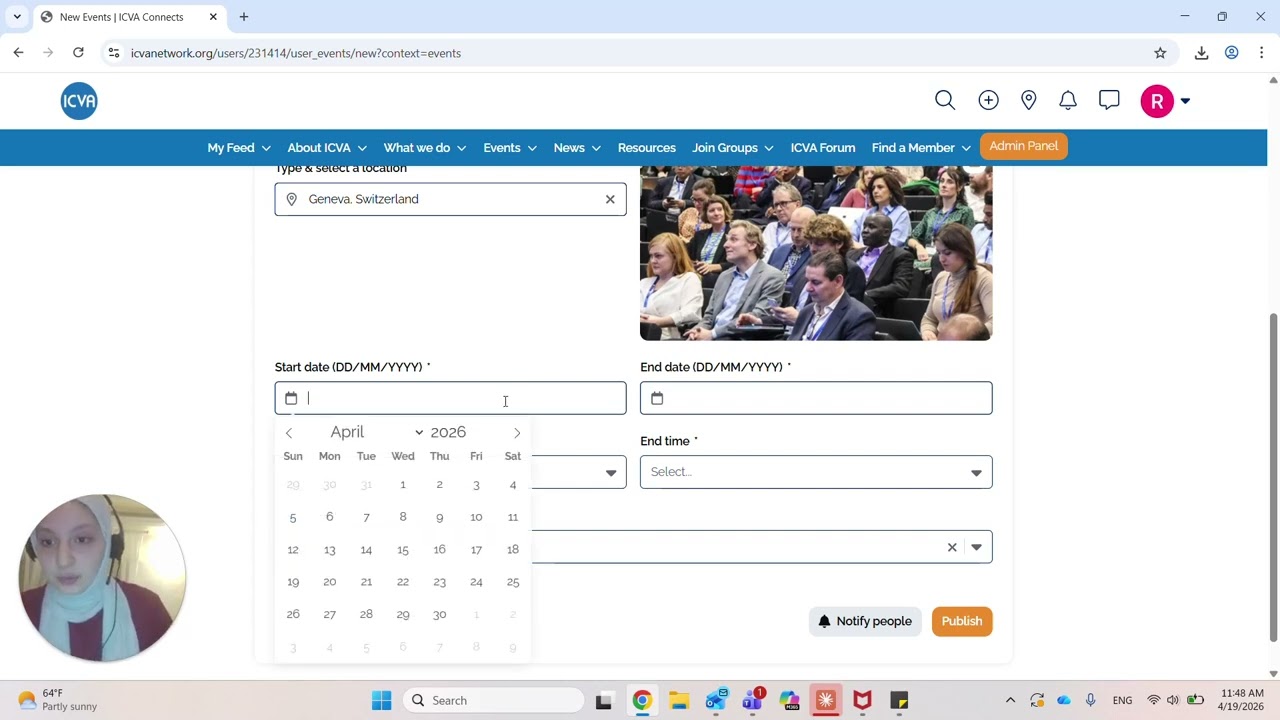Open the weather widget showing 64°F
This screenshot has width=1280, height=720.
click(x=58, y=700)
